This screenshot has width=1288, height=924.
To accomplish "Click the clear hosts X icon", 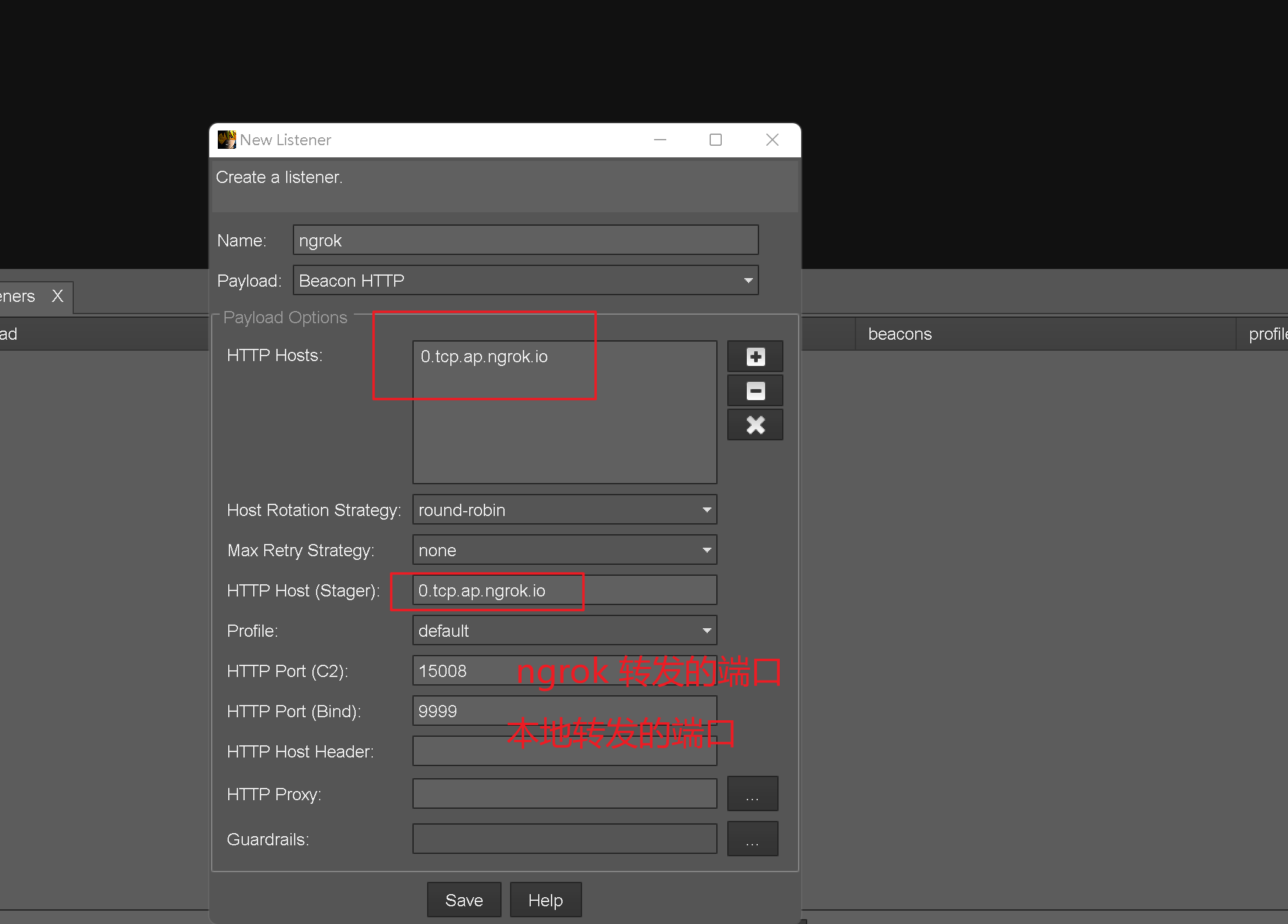I will coord(755,425).
